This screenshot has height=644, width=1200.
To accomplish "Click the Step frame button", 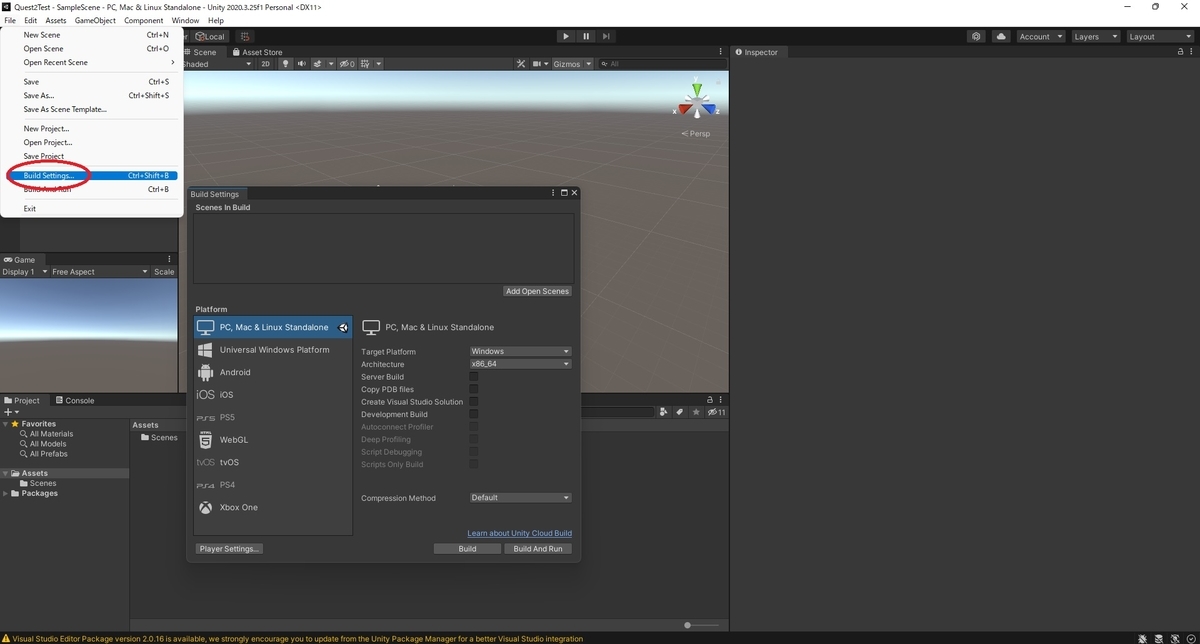I will [x=606, y=36].
